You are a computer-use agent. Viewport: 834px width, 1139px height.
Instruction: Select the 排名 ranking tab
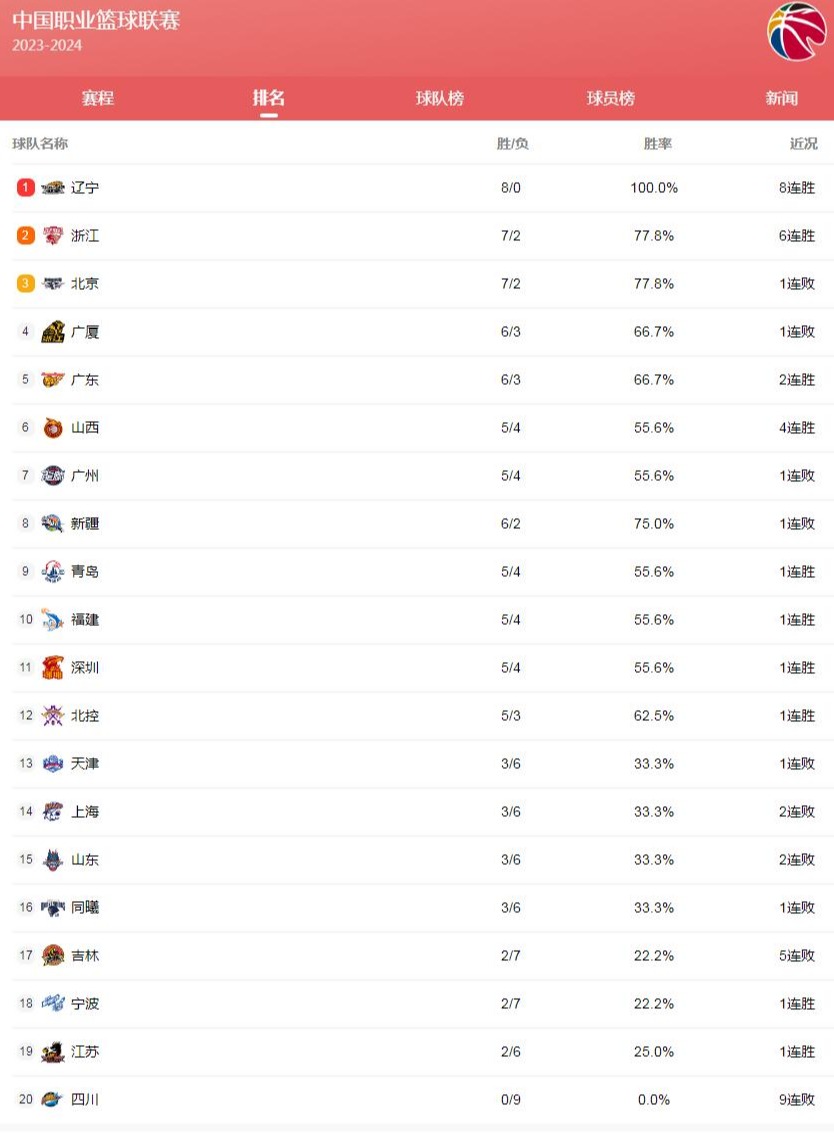[269, 97]
